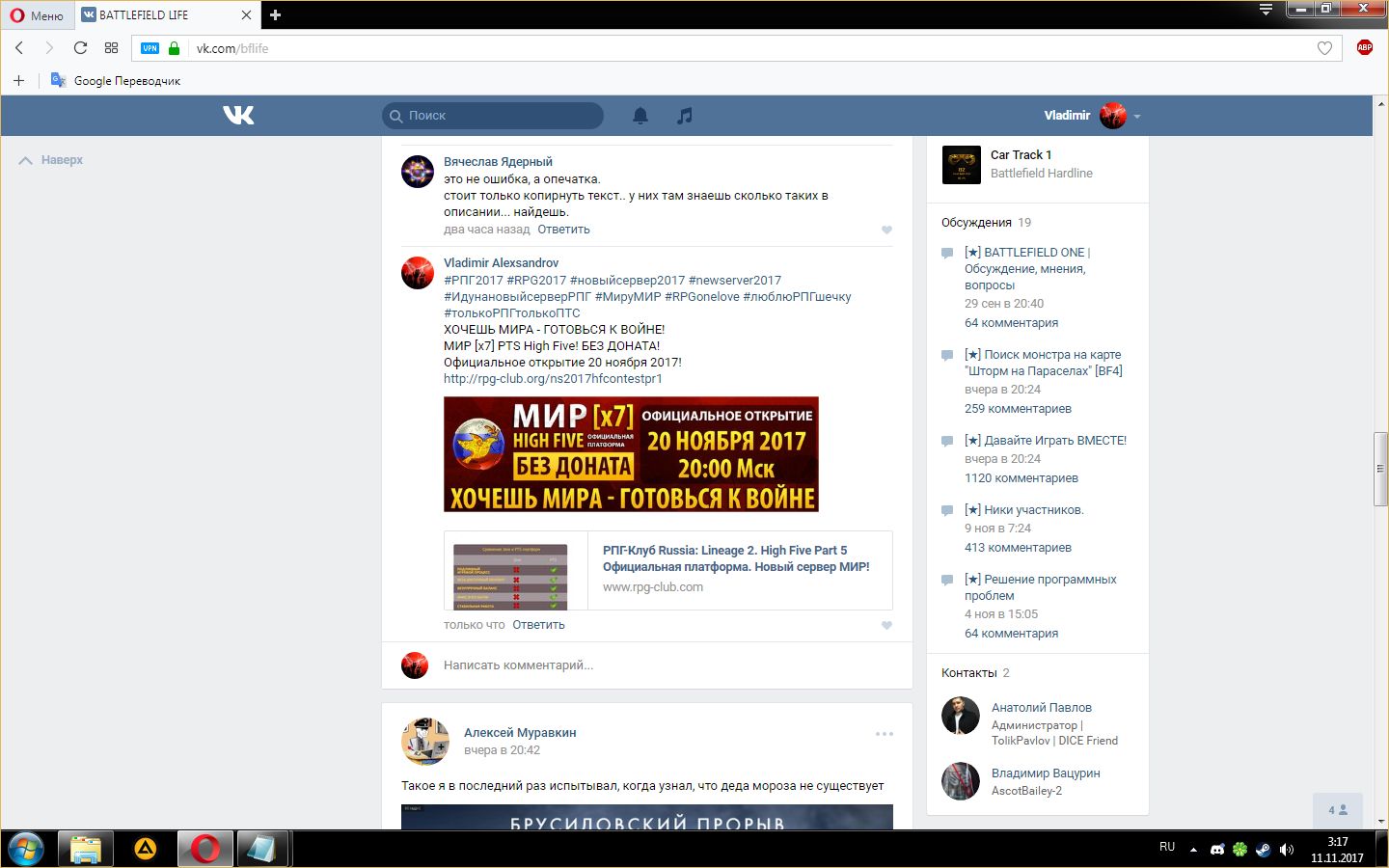Viewport: 1389px width, 868px height.
Task: Toggle the VPN badge in address bar
Action: pos(150,48)
